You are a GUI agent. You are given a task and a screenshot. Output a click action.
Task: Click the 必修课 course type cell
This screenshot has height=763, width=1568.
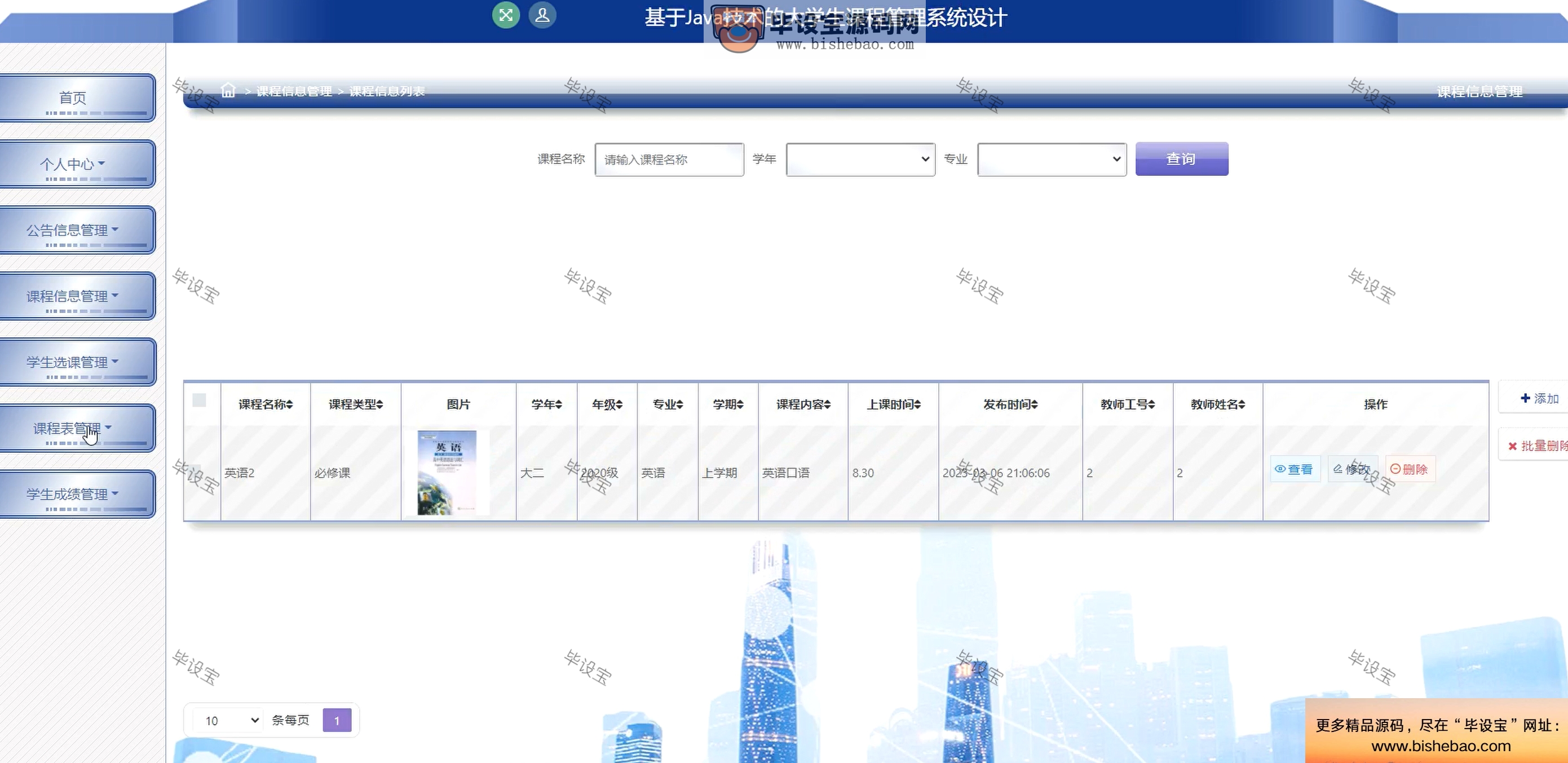[x=332, y=473]
